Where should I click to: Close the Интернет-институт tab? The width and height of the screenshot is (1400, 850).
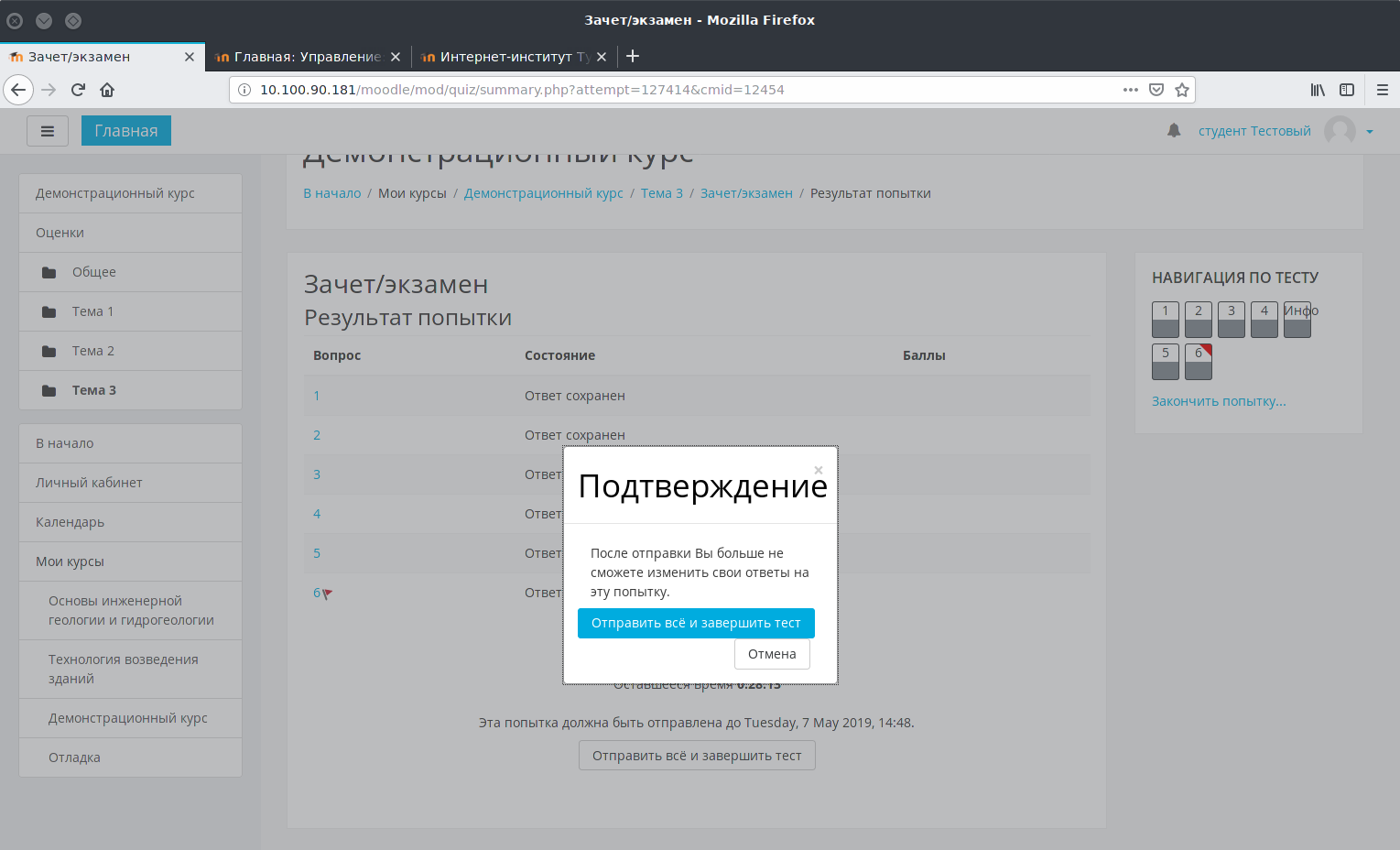602,57
